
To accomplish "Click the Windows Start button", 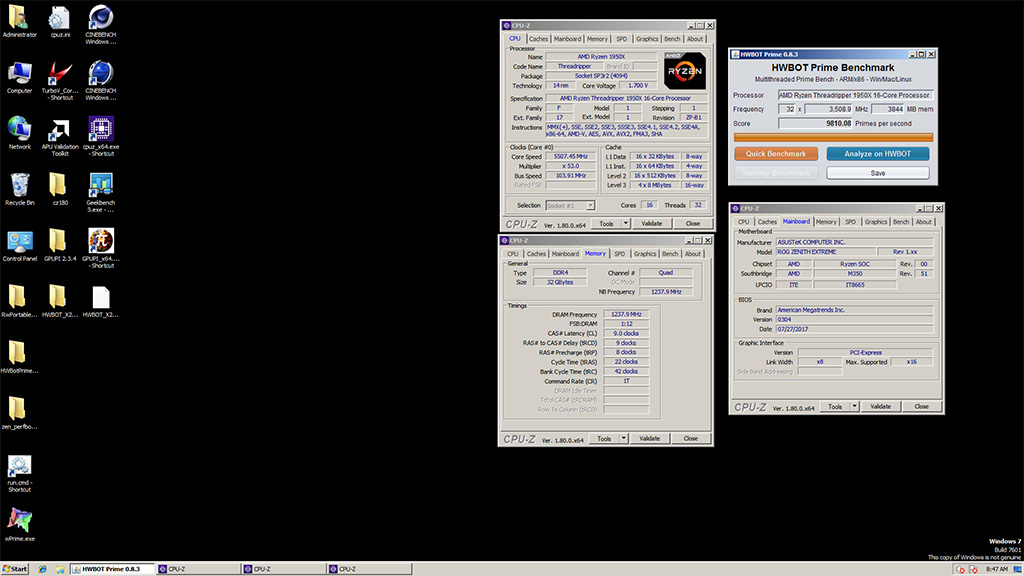I will pos(14,569).
